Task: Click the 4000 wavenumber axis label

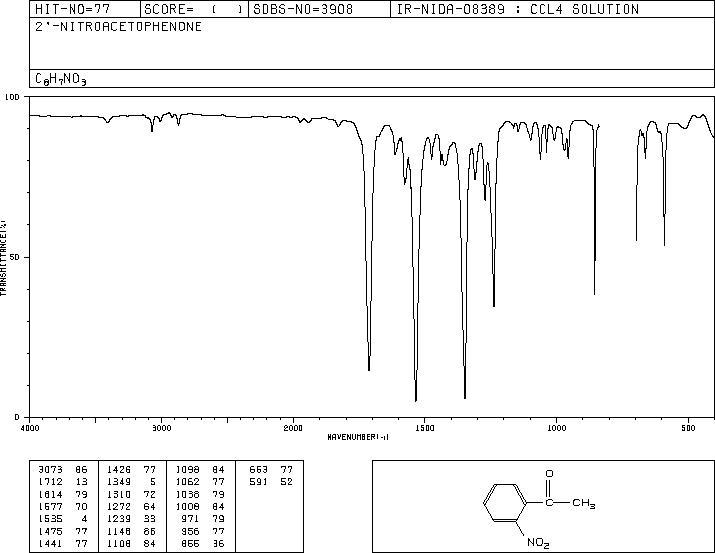Action: [x=30, y=428]
